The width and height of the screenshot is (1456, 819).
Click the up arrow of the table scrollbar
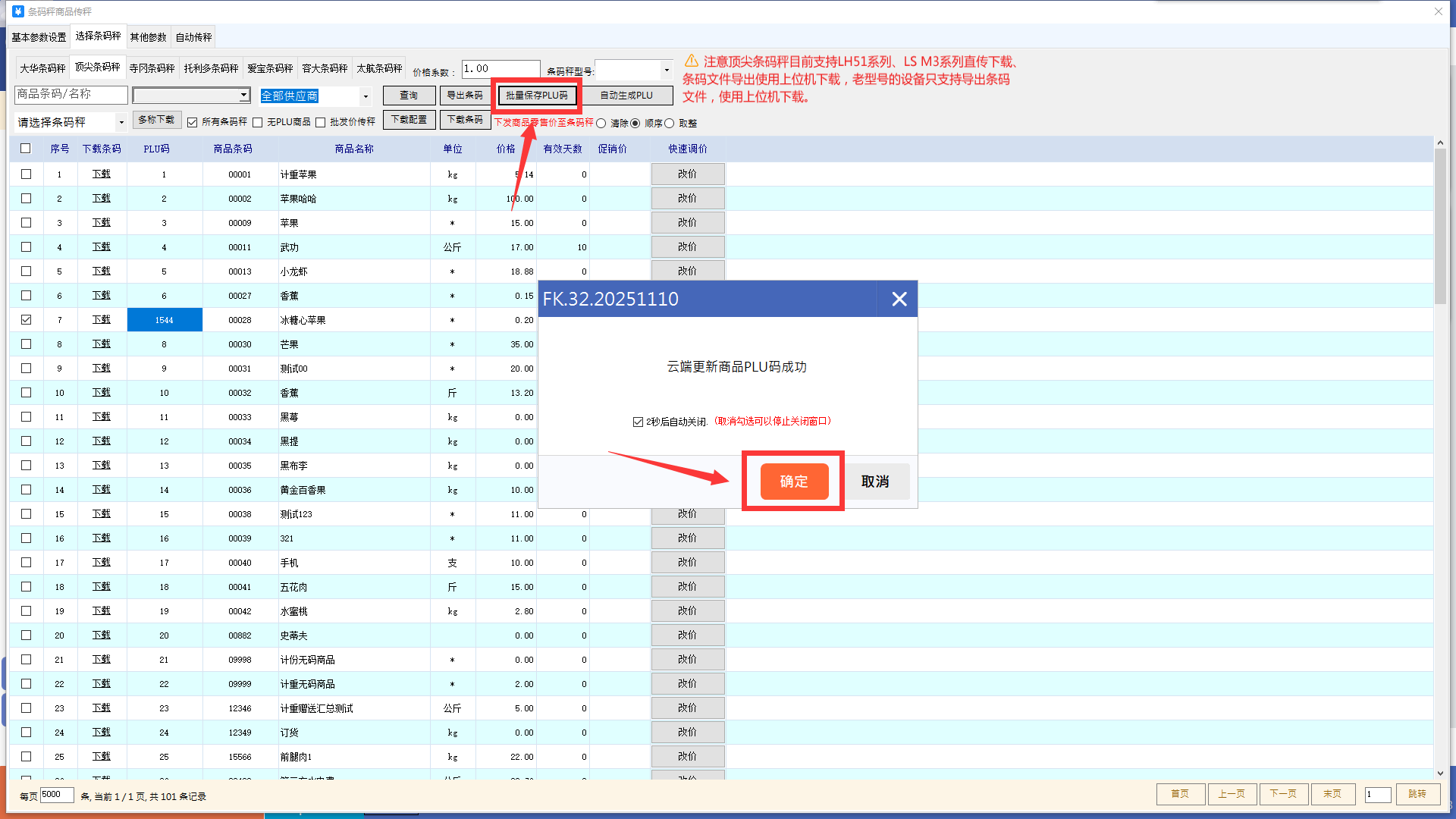(x=1440, y=143)
